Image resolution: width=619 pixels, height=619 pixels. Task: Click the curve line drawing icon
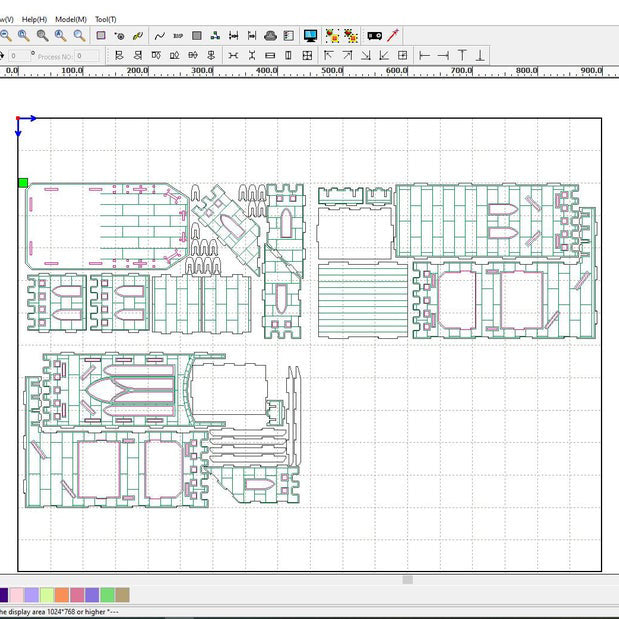[159, 36]
